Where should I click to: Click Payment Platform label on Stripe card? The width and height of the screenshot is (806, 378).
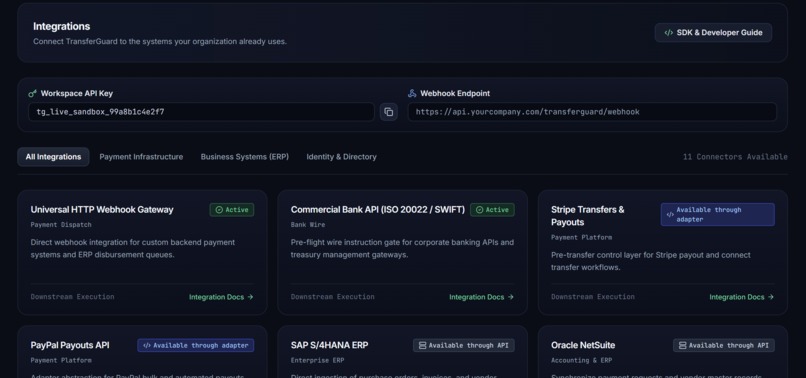tap(581, 238)
